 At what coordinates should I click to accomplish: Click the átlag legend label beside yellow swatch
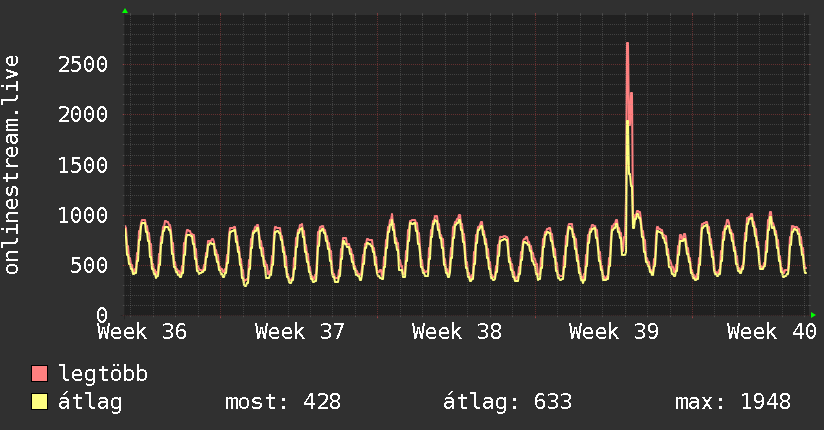coord(90,403)
